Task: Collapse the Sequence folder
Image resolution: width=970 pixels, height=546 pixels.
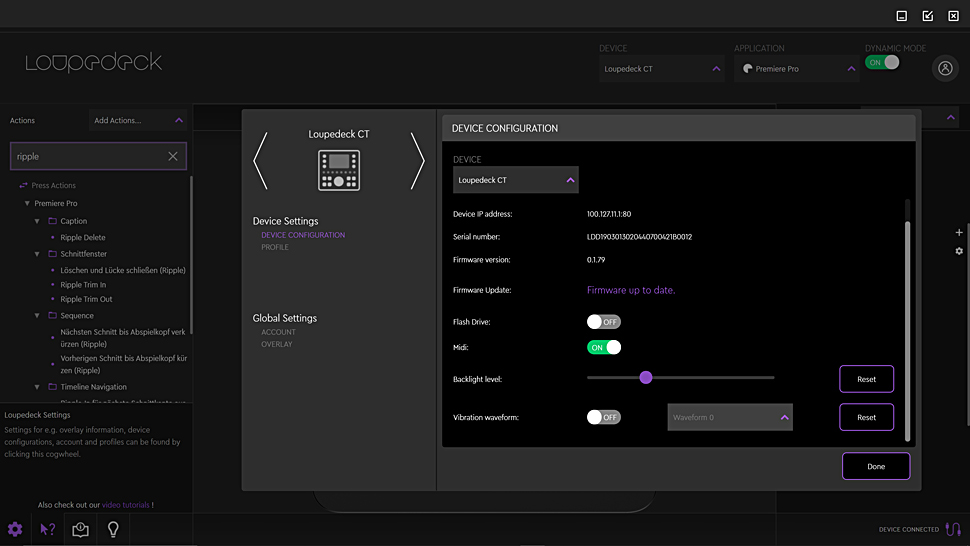Action: (x=37, y=315)
